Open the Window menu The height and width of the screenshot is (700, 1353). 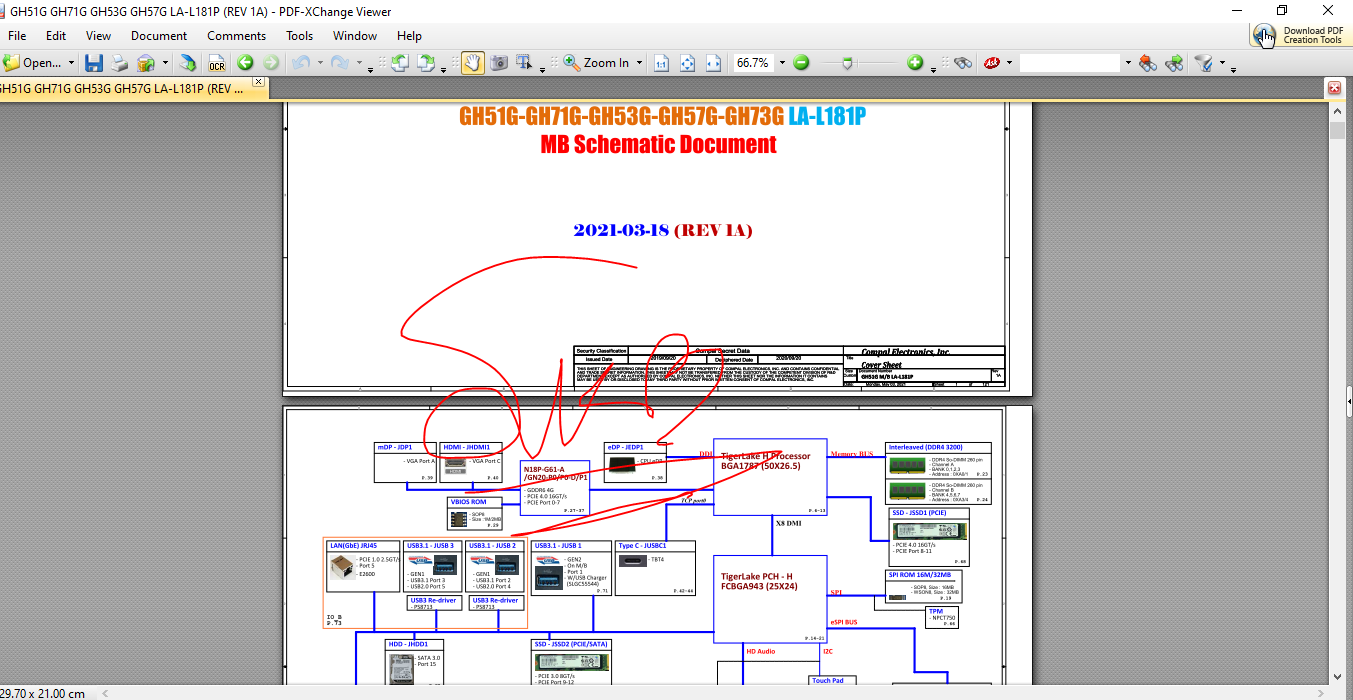355,35
